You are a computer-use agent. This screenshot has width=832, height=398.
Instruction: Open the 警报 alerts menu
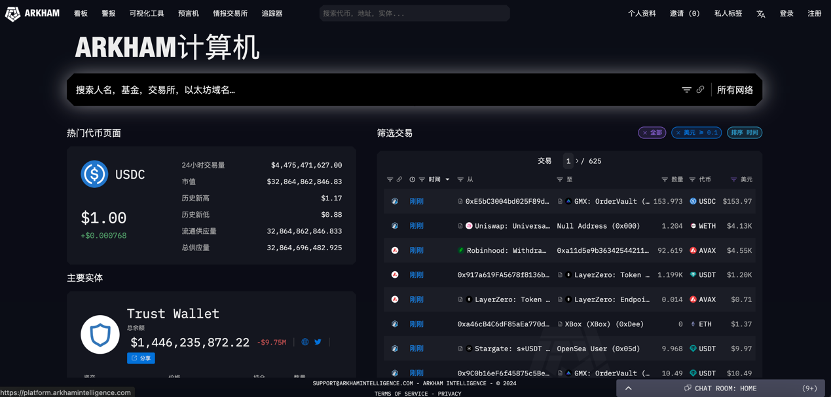coord(109,13)
